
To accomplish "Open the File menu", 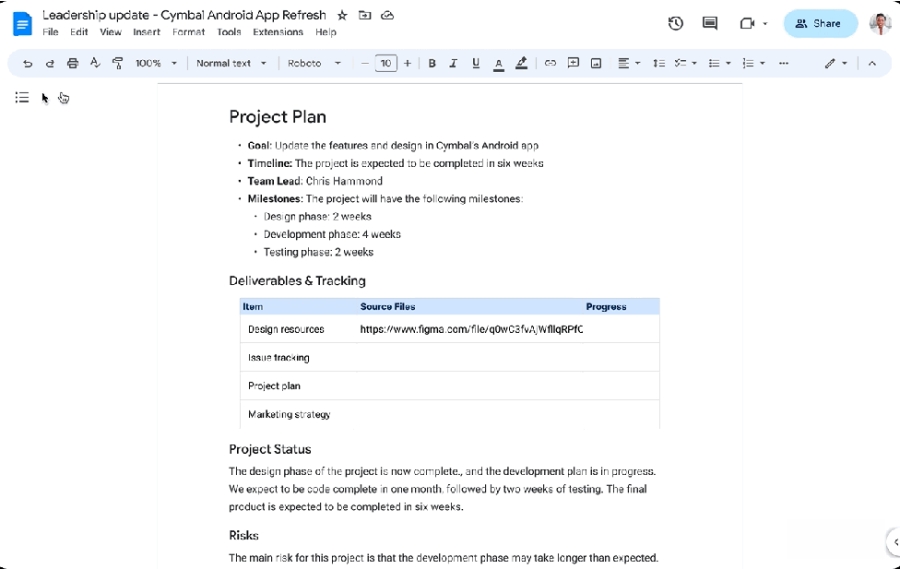I will tap(51, 32).
